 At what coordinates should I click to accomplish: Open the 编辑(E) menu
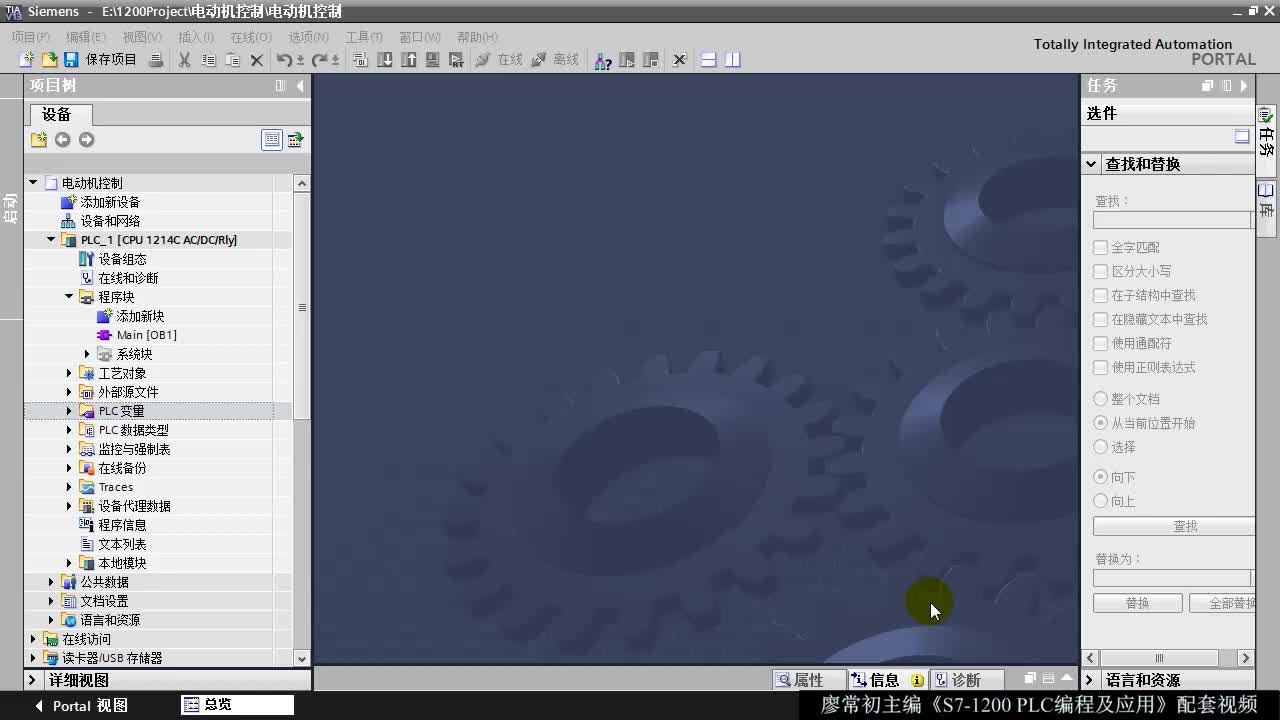pyautogui.click(x=85, y=37)
